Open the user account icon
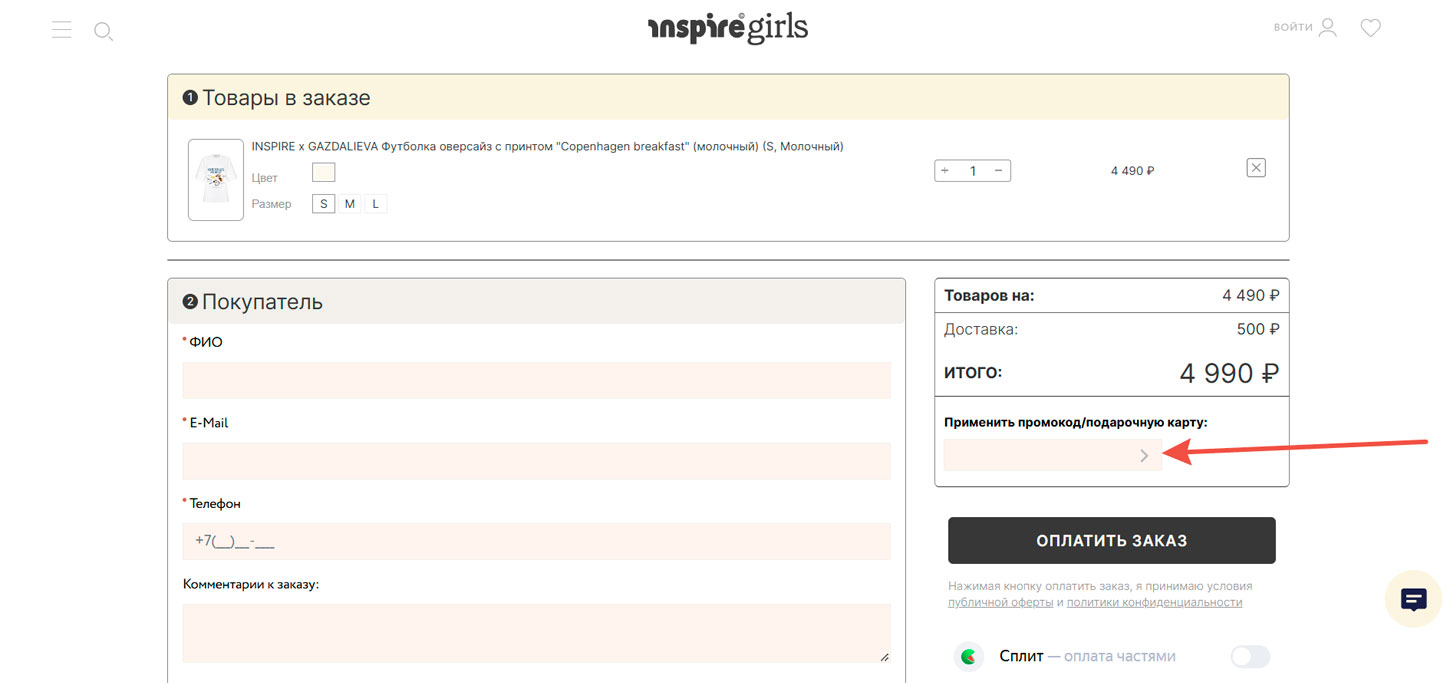 1328,28
